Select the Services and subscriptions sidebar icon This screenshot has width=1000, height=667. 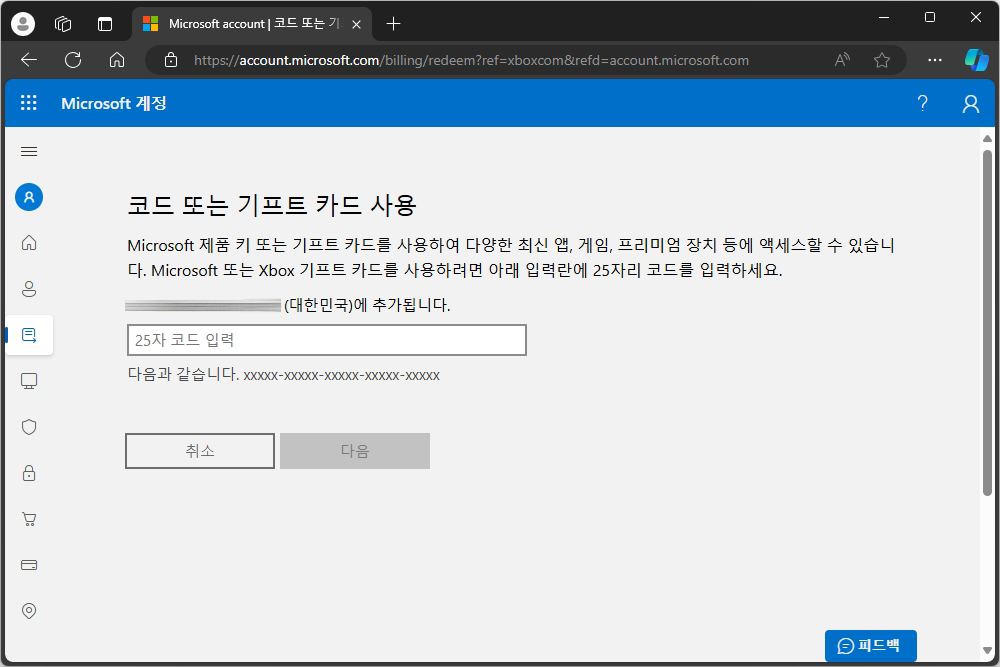pyautogui.click(x=29, y=335)
